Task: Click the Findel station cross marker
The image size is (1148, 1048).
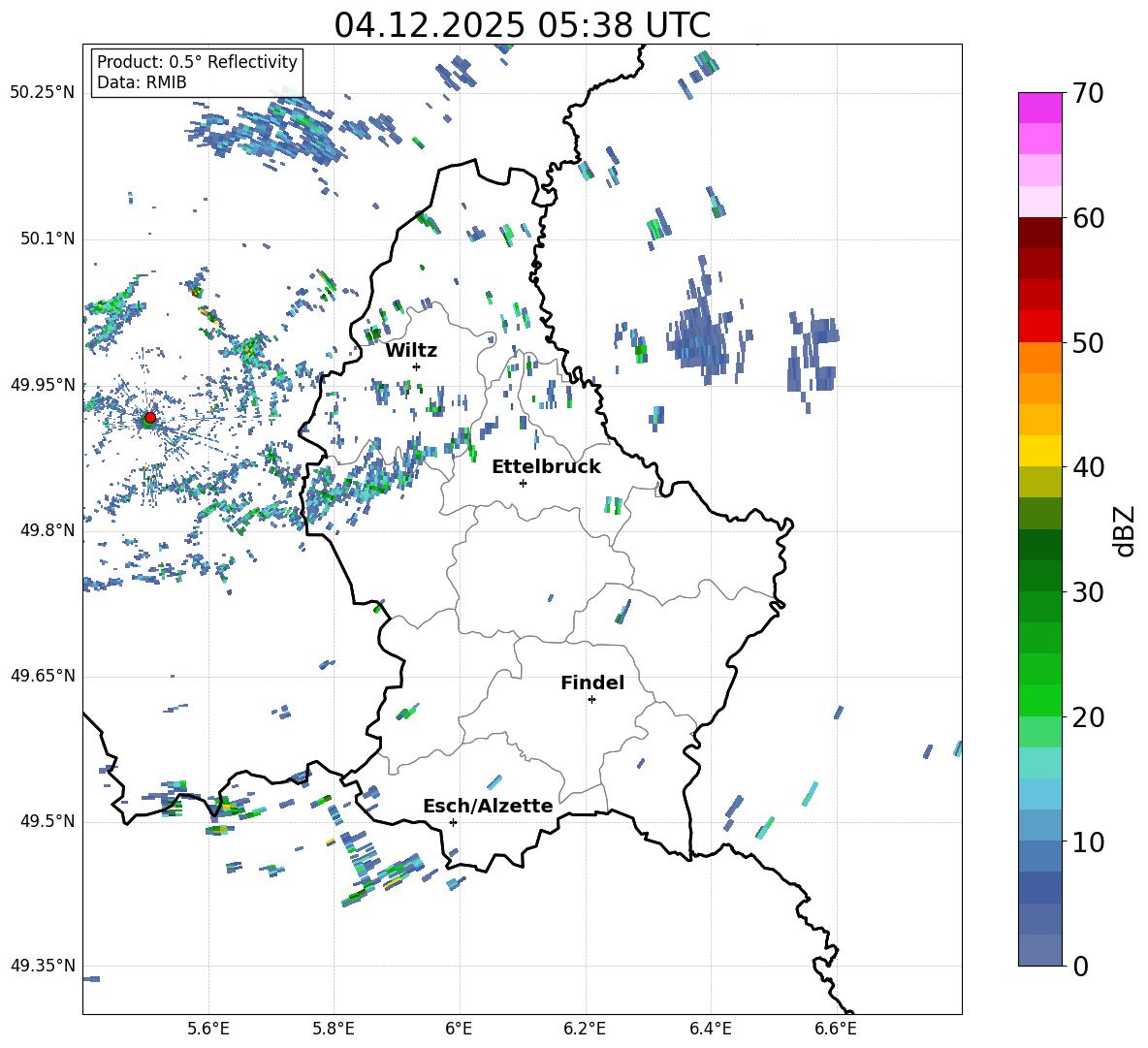Action: 591,699
